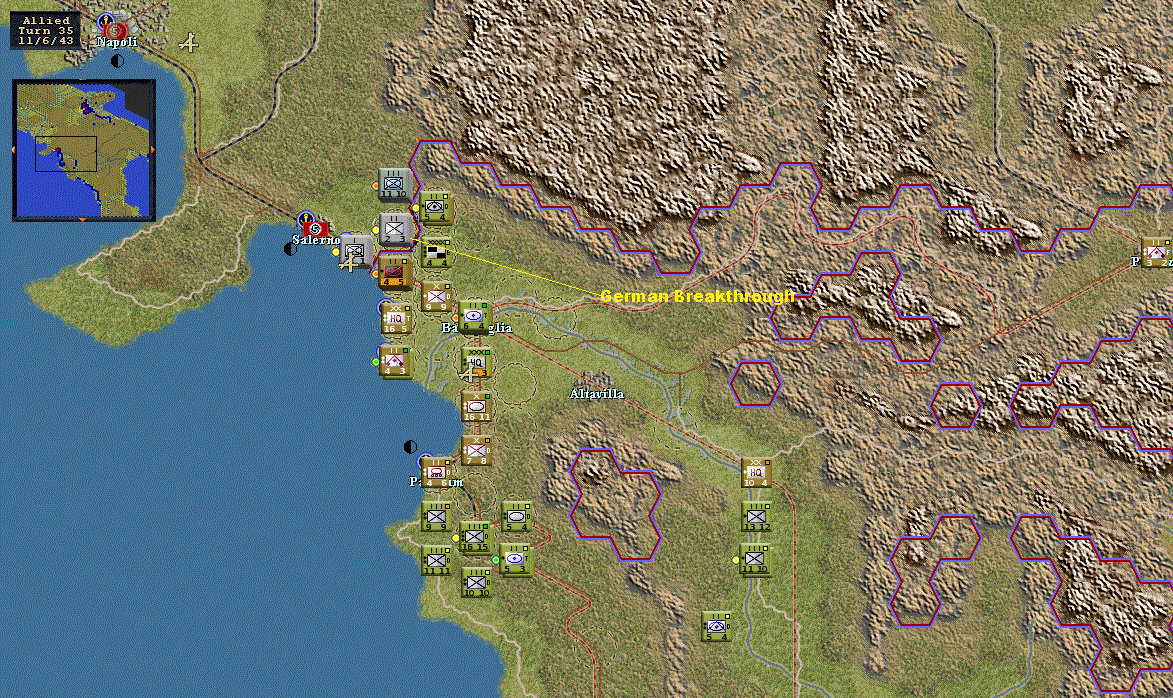Select the 7-8 infantry brigade

(476, 451)
